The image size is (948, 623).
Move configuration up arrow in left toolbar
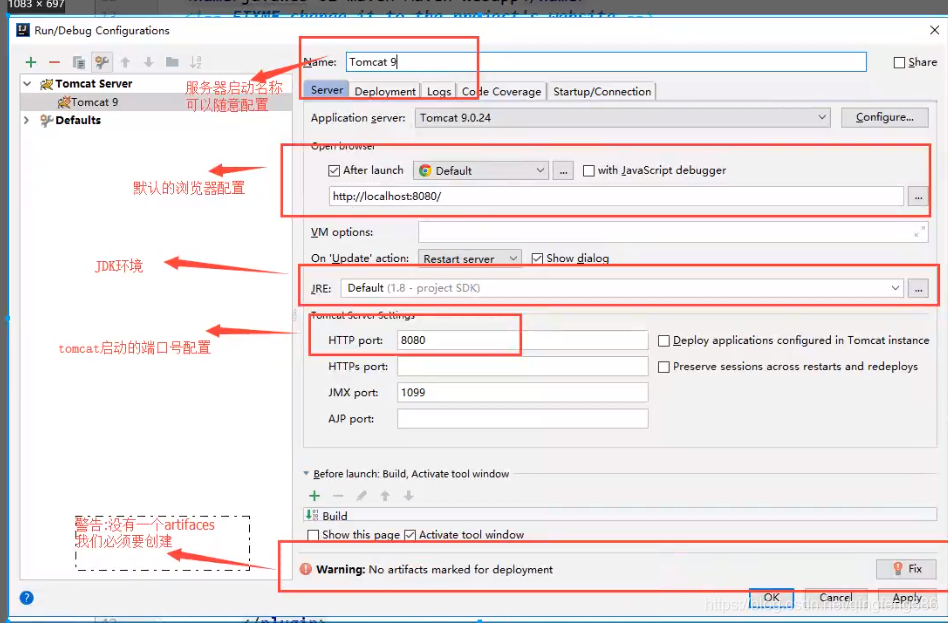pos(125,62)
